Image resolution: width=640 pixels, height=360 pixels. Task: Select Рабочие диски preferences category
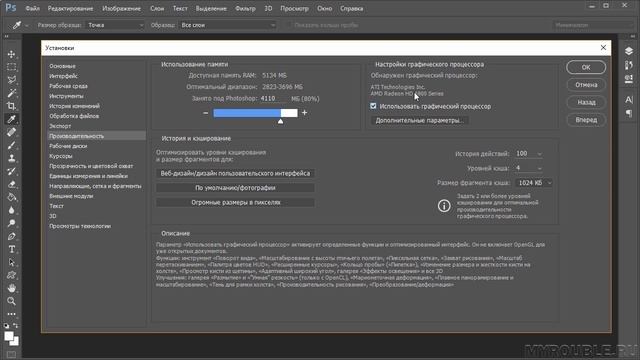click(x=68, y=146)
